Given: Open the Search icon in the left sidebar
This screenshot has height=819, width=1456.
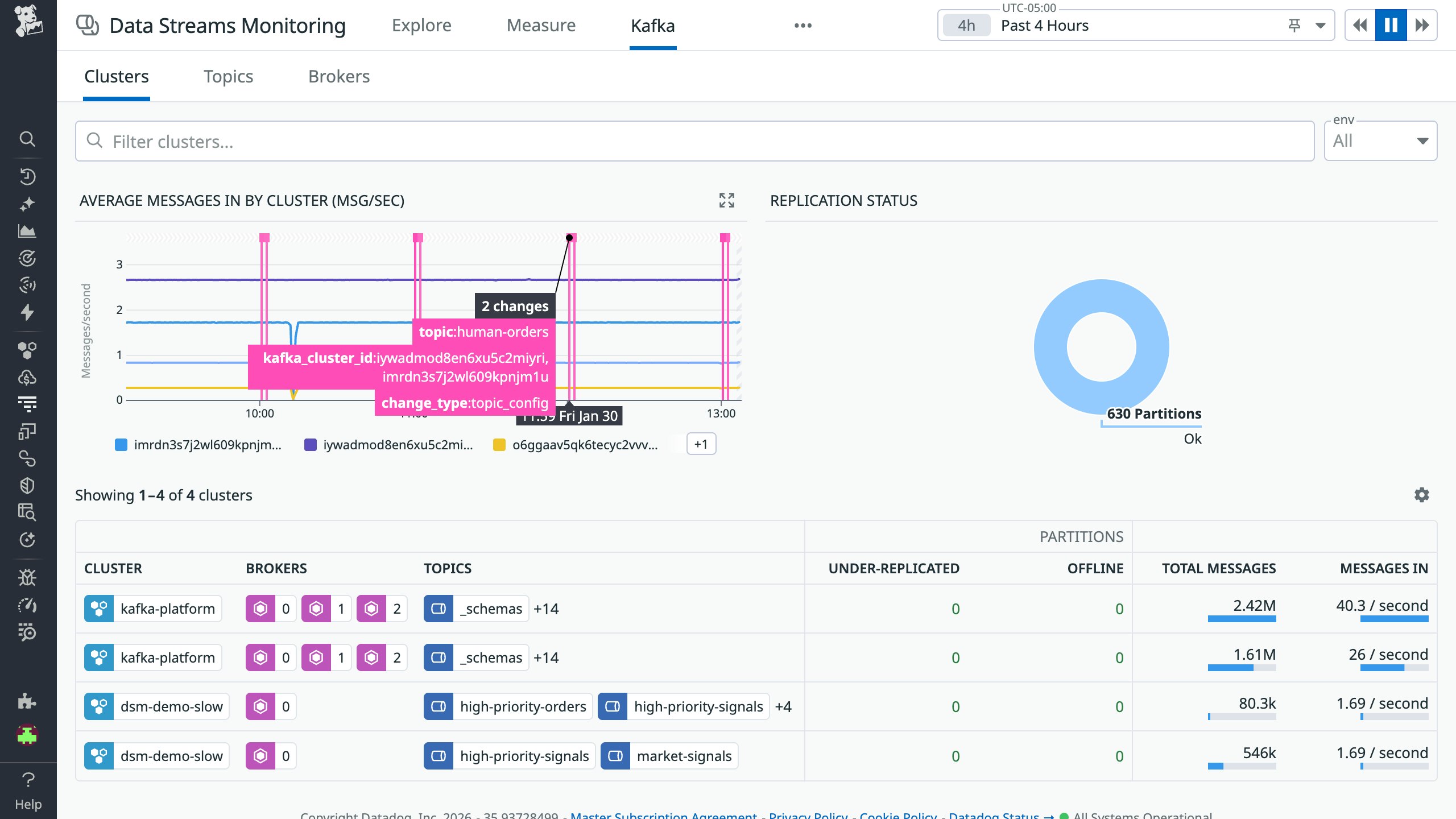Looking at the screenshot, I should tap(27, 138).
